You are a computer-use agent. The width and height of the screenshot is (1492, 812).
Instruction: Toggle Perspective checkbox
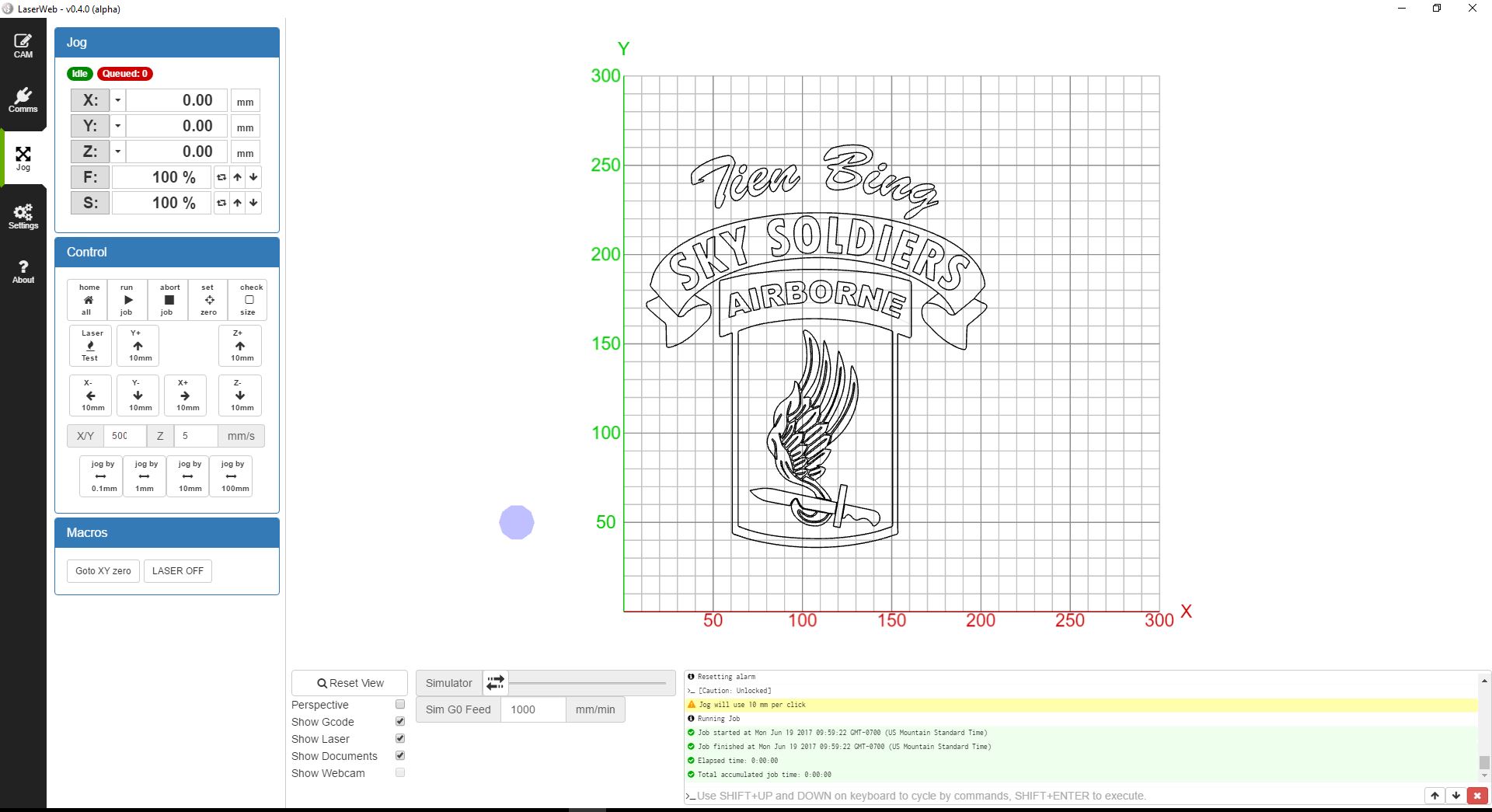(x=400, y=704)
